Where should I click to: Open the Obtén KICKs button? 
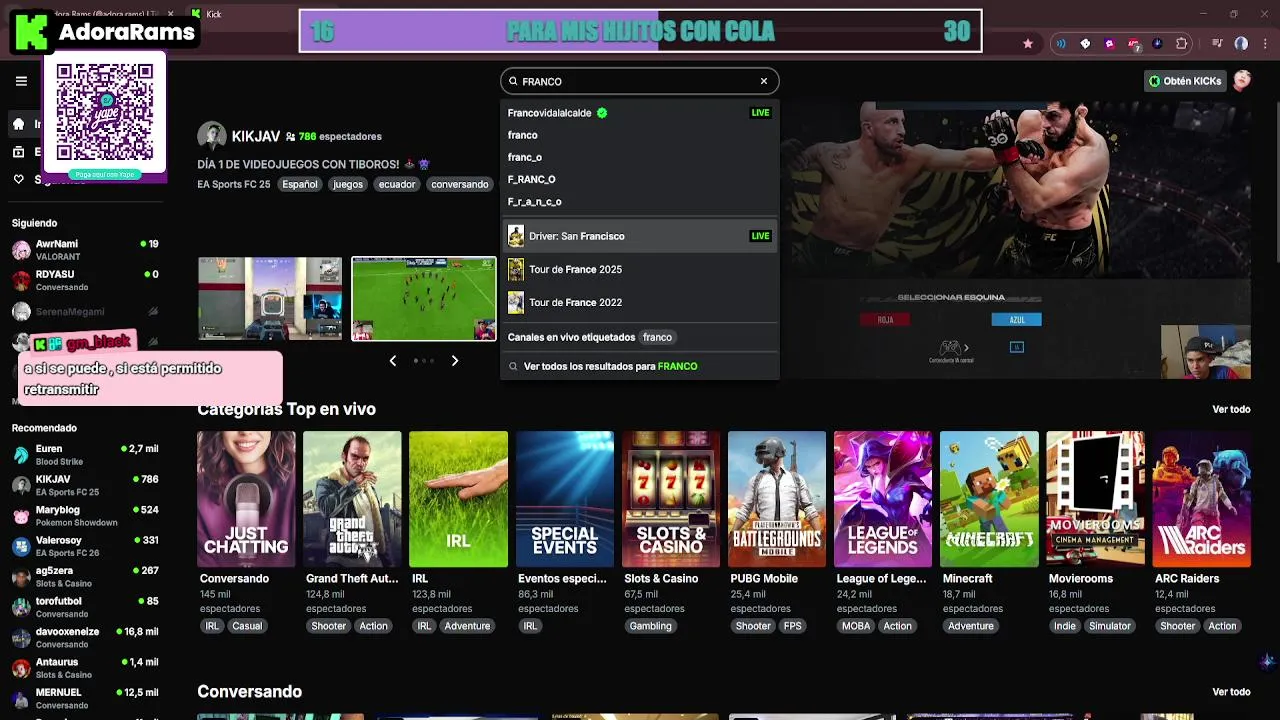coord(1185,81)
